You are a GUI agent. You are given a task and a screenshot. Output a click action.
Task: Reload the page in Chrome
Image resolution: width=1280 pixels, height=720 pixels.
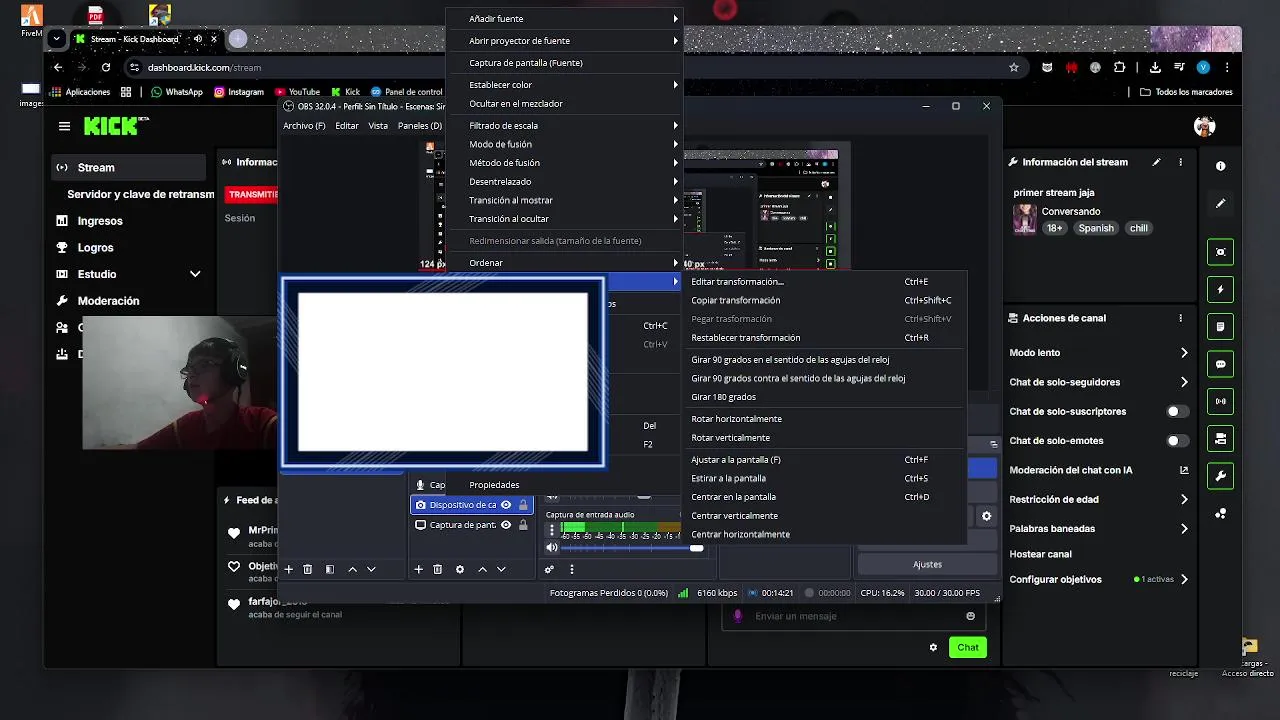[x=106, y=67]
